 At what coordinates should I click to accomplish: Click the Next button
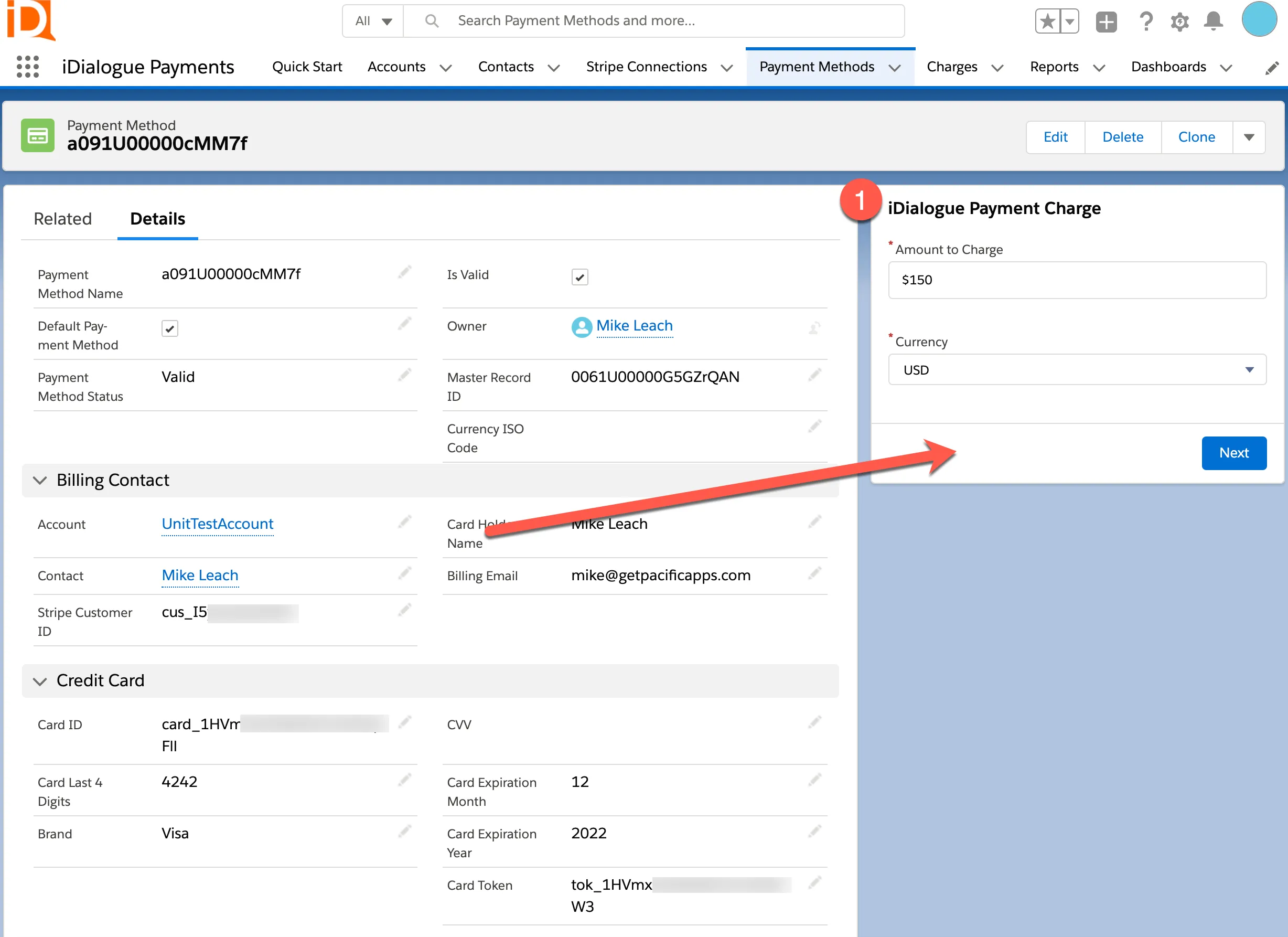click(x=1233, y=453)
